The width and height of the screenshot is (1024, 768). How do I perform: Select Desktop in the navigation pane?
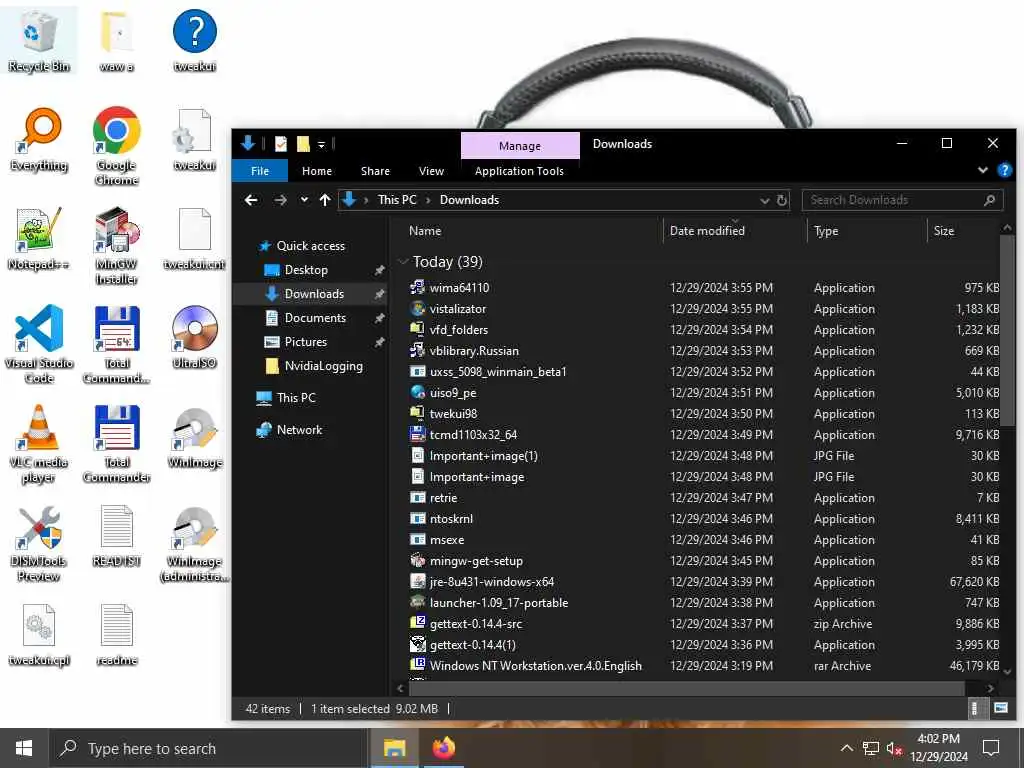tap(306, 270)
